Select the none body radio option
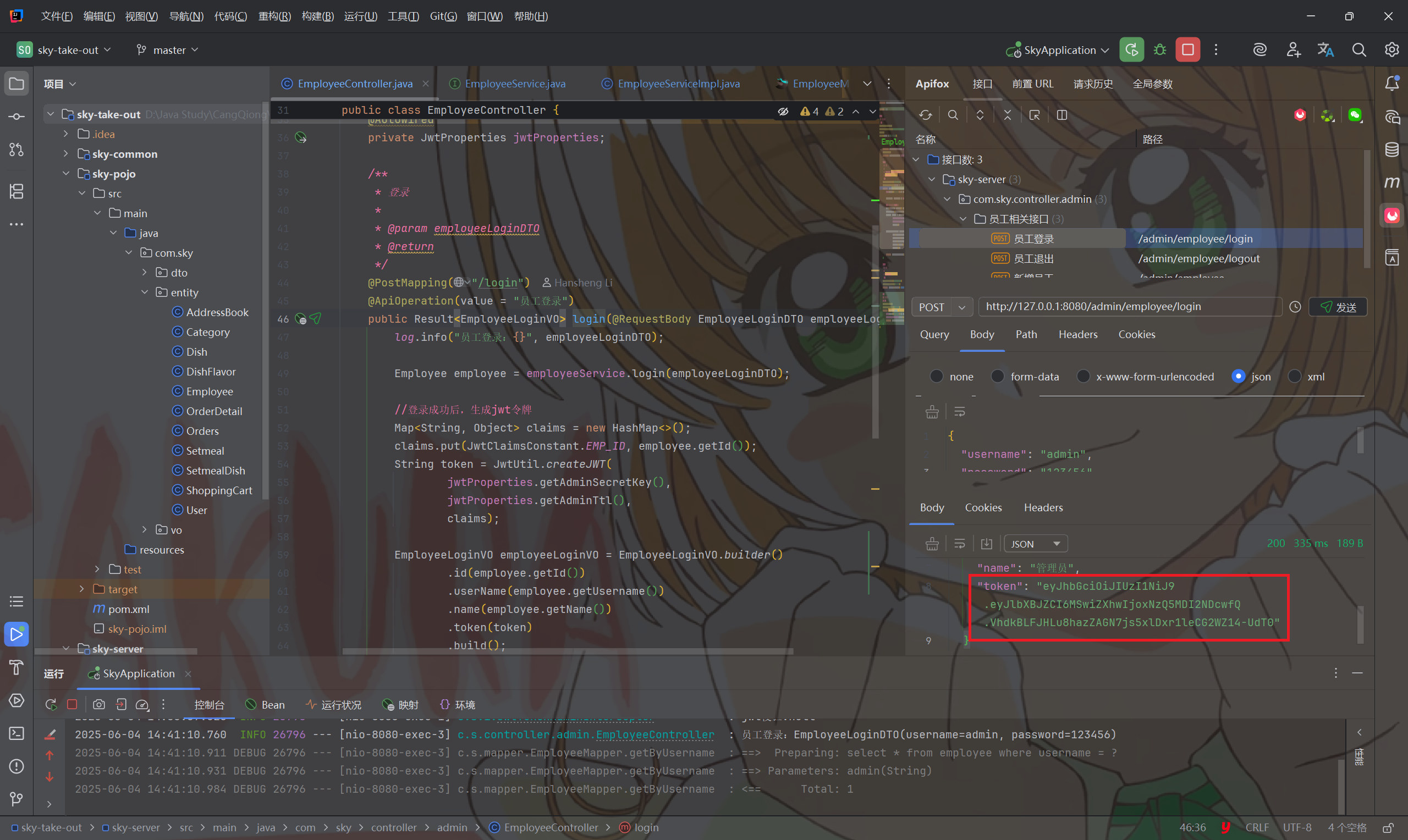The image size is (1408, 840). pos(937,377)
